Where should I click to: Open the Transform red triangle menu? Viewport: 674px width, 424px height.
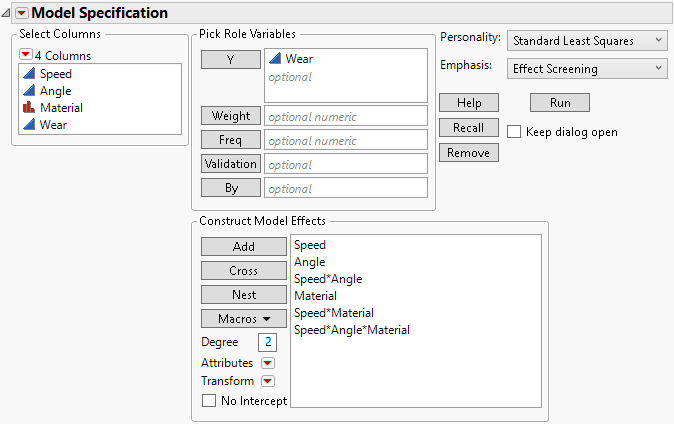268,381
